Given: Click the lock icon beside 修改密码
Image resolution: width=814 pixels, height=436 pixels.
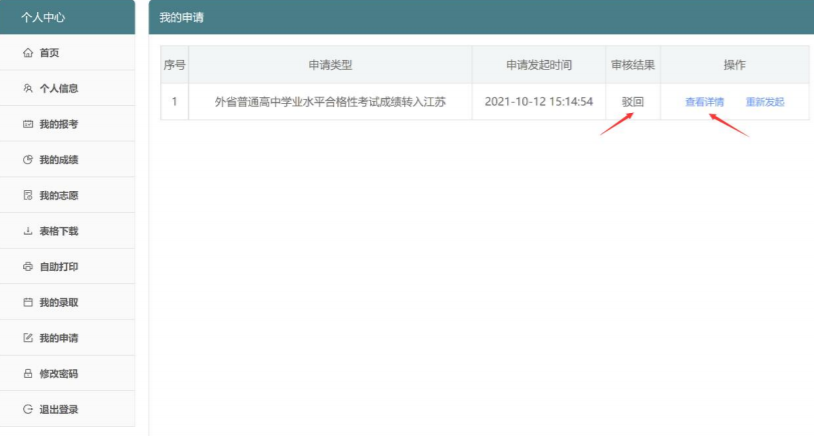Looking at the screenshot, I should (28, 374).
